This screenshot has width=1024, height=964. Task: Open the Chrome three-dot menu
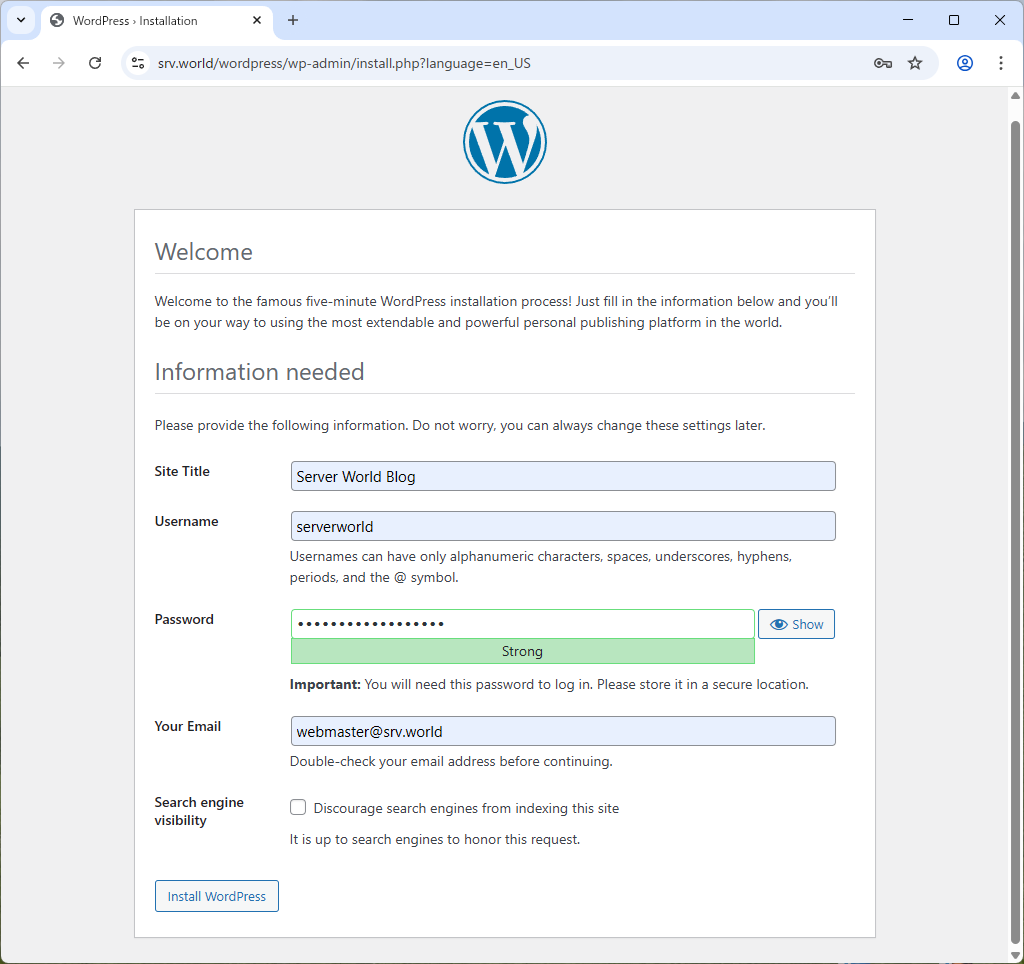(x=1001, y=62)
